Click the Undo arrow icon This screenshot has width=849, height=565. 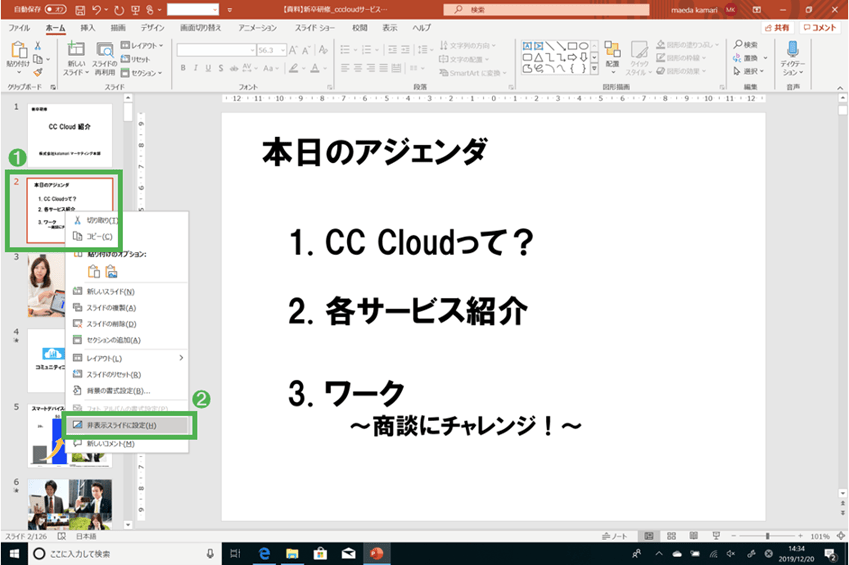click(96, 10)
